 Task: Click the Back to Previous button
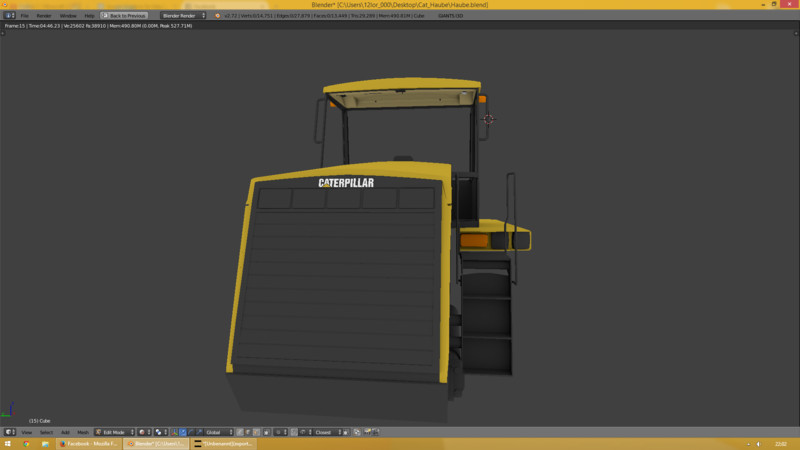124,16
